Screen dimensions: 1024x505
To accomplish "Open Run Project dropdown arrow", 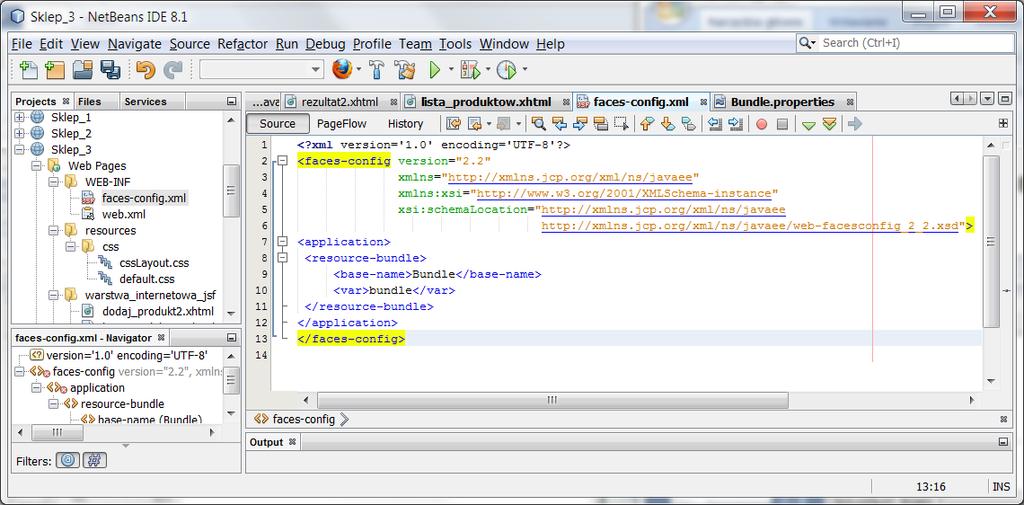I will click(451, 69).
